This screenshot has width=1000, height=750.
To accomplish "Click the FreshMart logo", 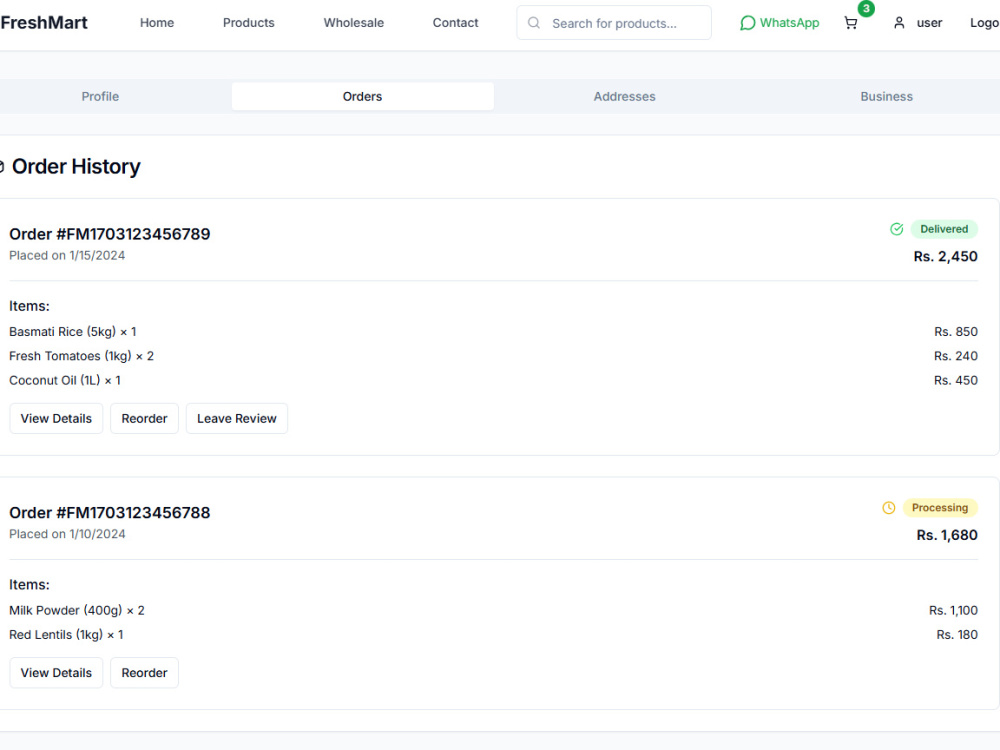I will coord(44,23).
